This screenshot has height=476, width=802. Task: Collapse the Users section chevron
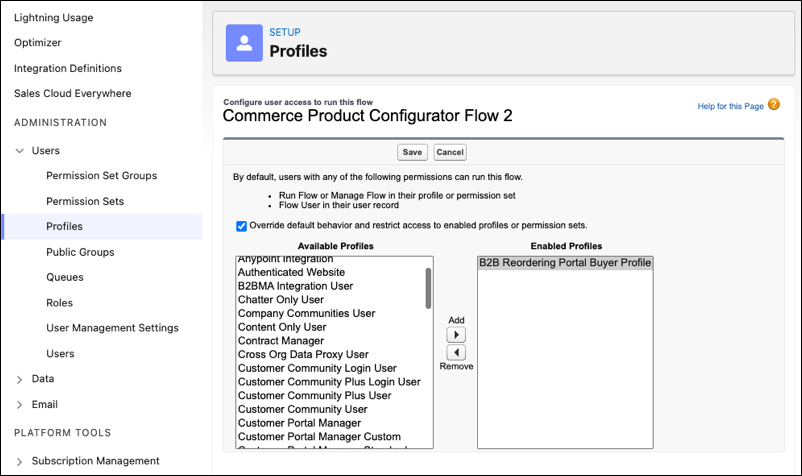click(19, 151)
